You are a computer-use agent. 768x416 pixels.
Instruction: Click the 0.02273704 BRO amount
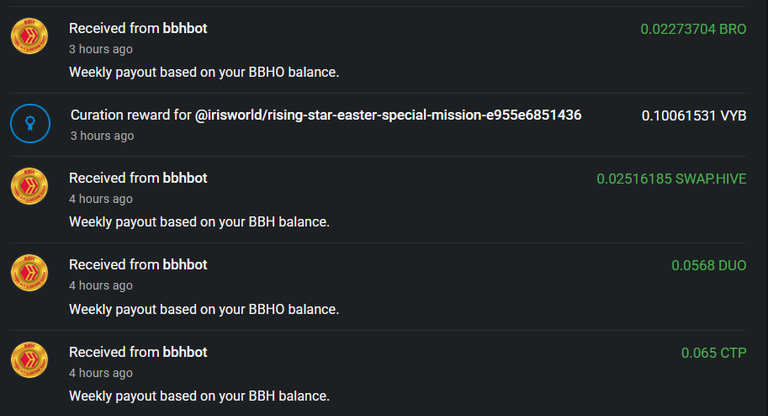click(x=693, y=29)
